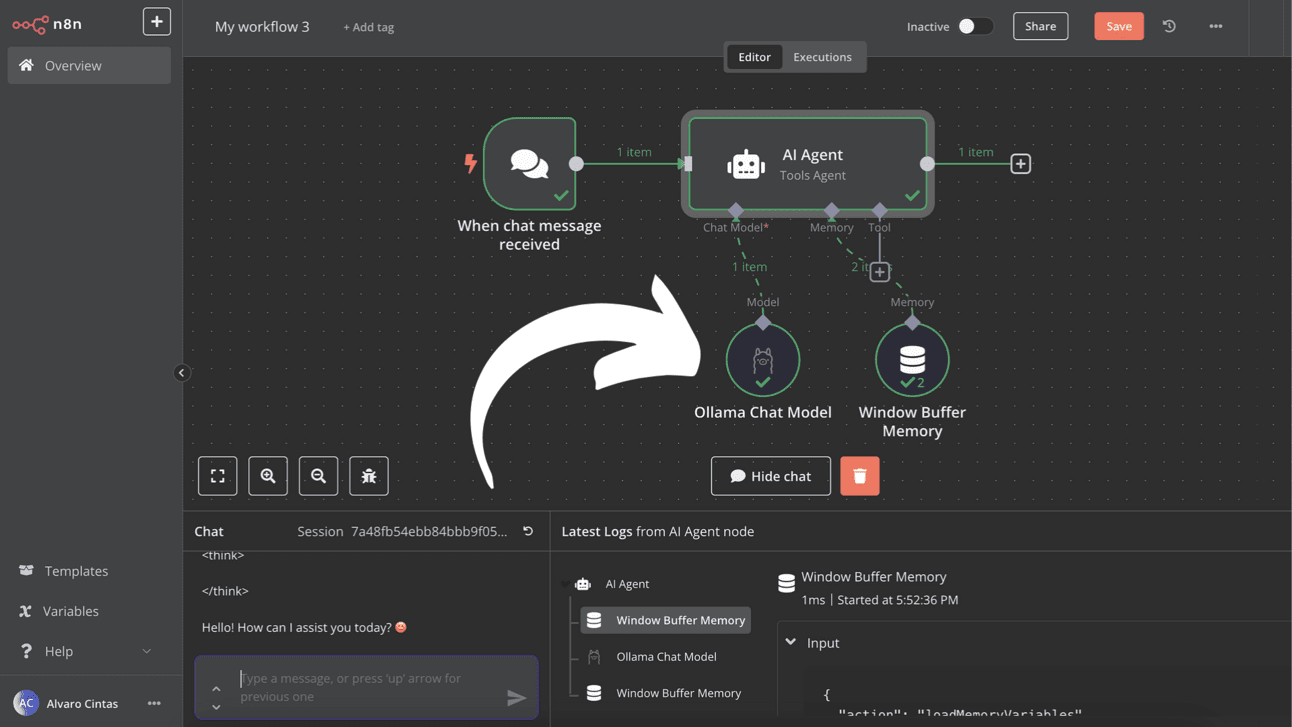Click the Share button
The width and height of the screenshot is (1292, 727).
1040,26
